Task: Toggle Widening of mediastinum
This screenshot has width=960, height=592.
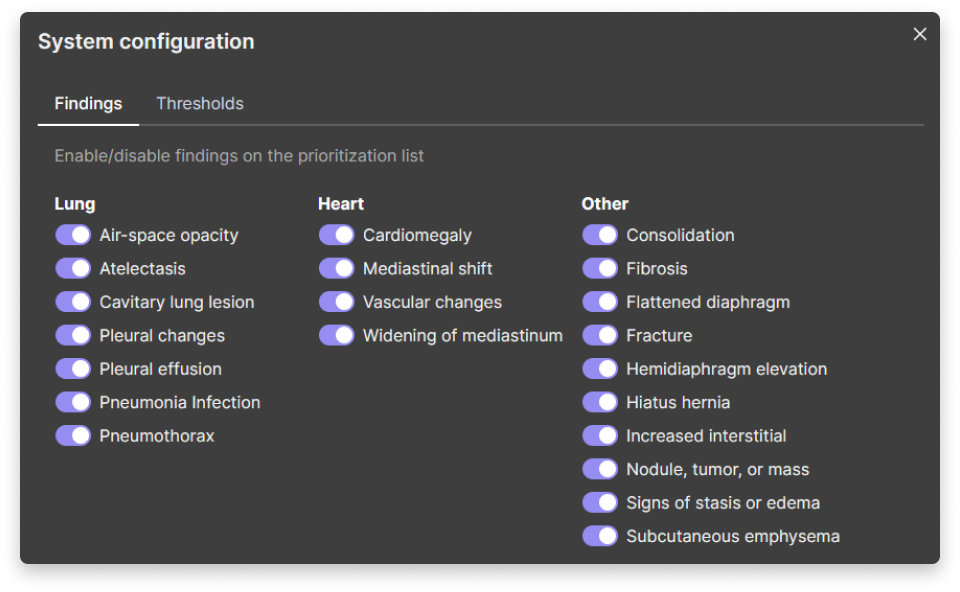Action: coord(337,335)
